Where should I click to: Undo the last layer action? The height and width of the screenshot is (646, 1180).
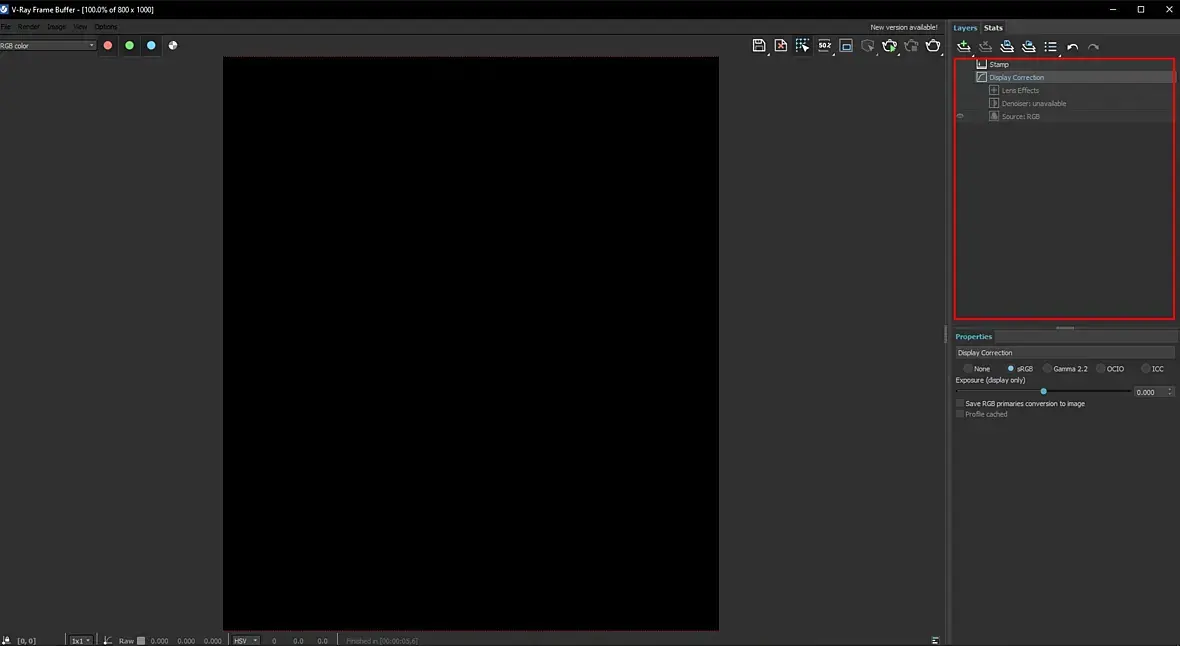pyautogui.click(x=1072, y=47)
